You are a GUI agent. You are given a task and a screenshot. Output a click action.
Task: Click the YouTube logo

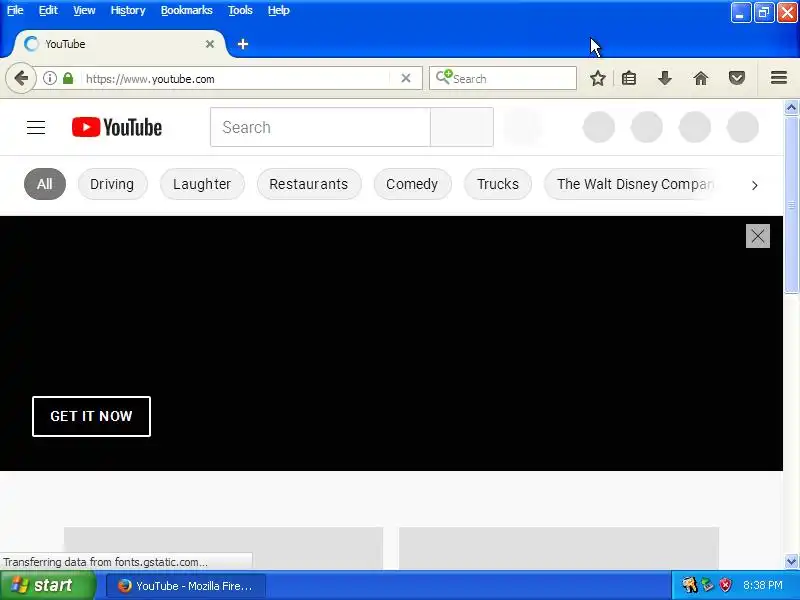point(117,128)
